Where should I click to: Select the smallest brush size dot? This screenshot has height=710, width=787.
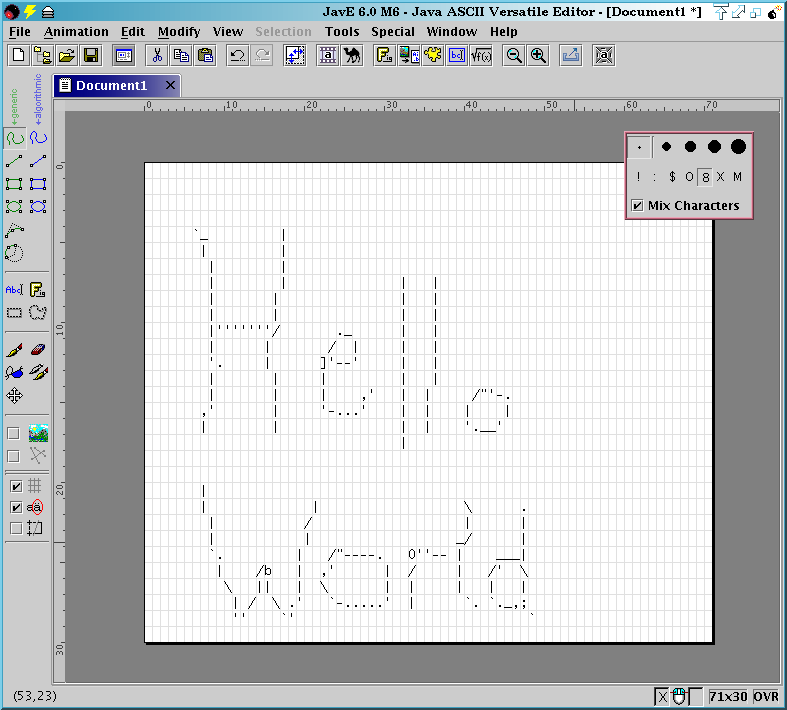[639, 147]
